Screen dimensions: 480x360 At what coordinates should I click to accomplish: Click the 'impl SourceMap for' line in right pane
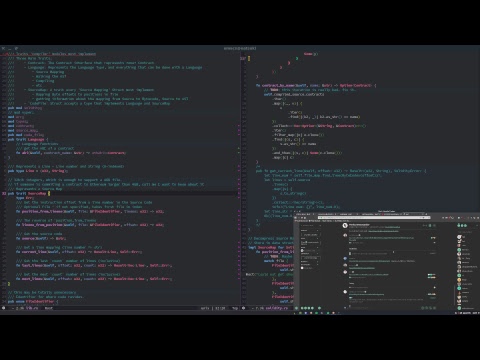point(271,247)
